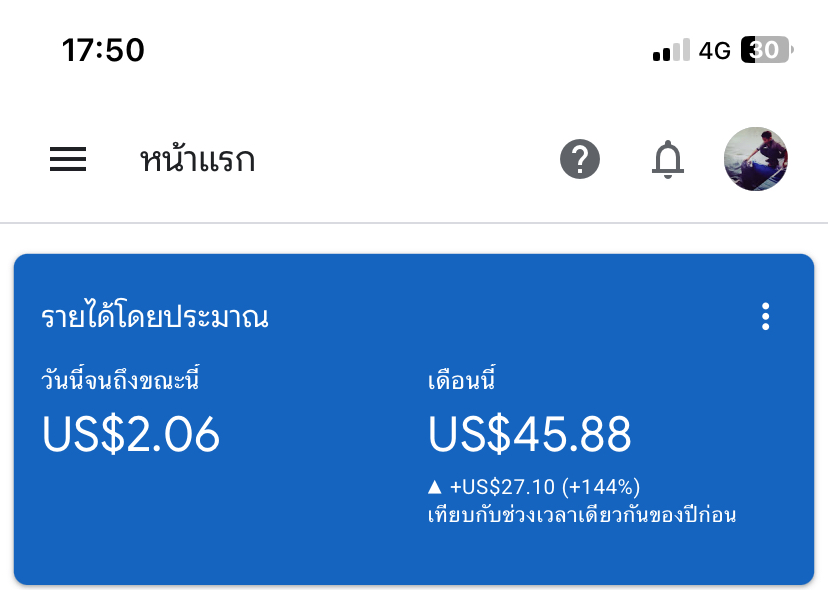Open the hamburger navigation menu
The image size is (828, 590).
[68, 159]
